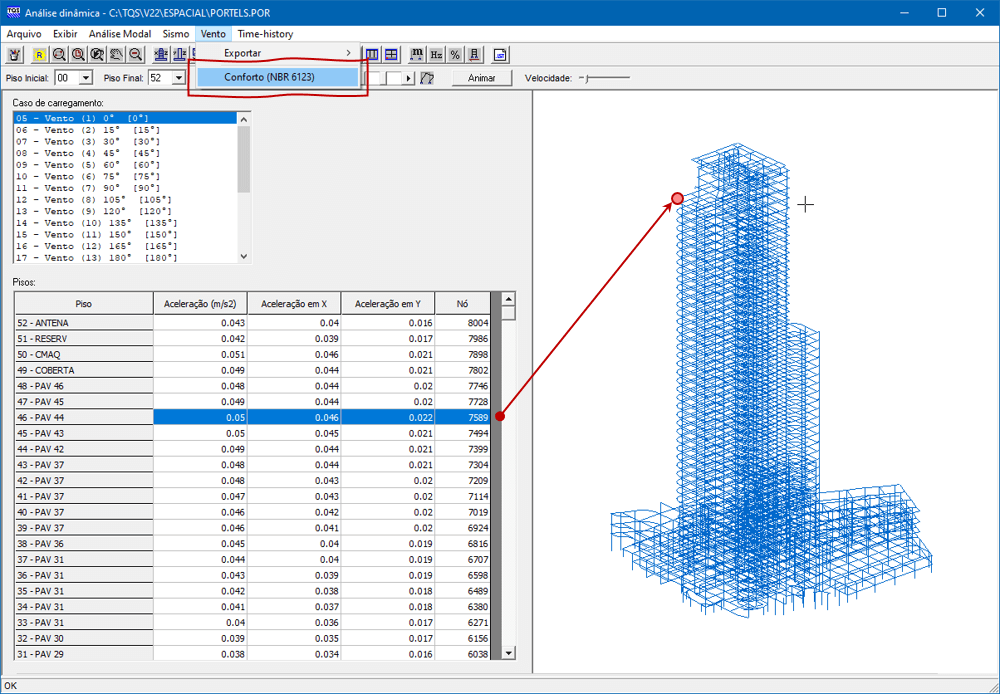Image resolution: width=1000 pixels, height=694 pixels.
Task: Click the Hz frequency toolbar icon
Action: (436, 55)
